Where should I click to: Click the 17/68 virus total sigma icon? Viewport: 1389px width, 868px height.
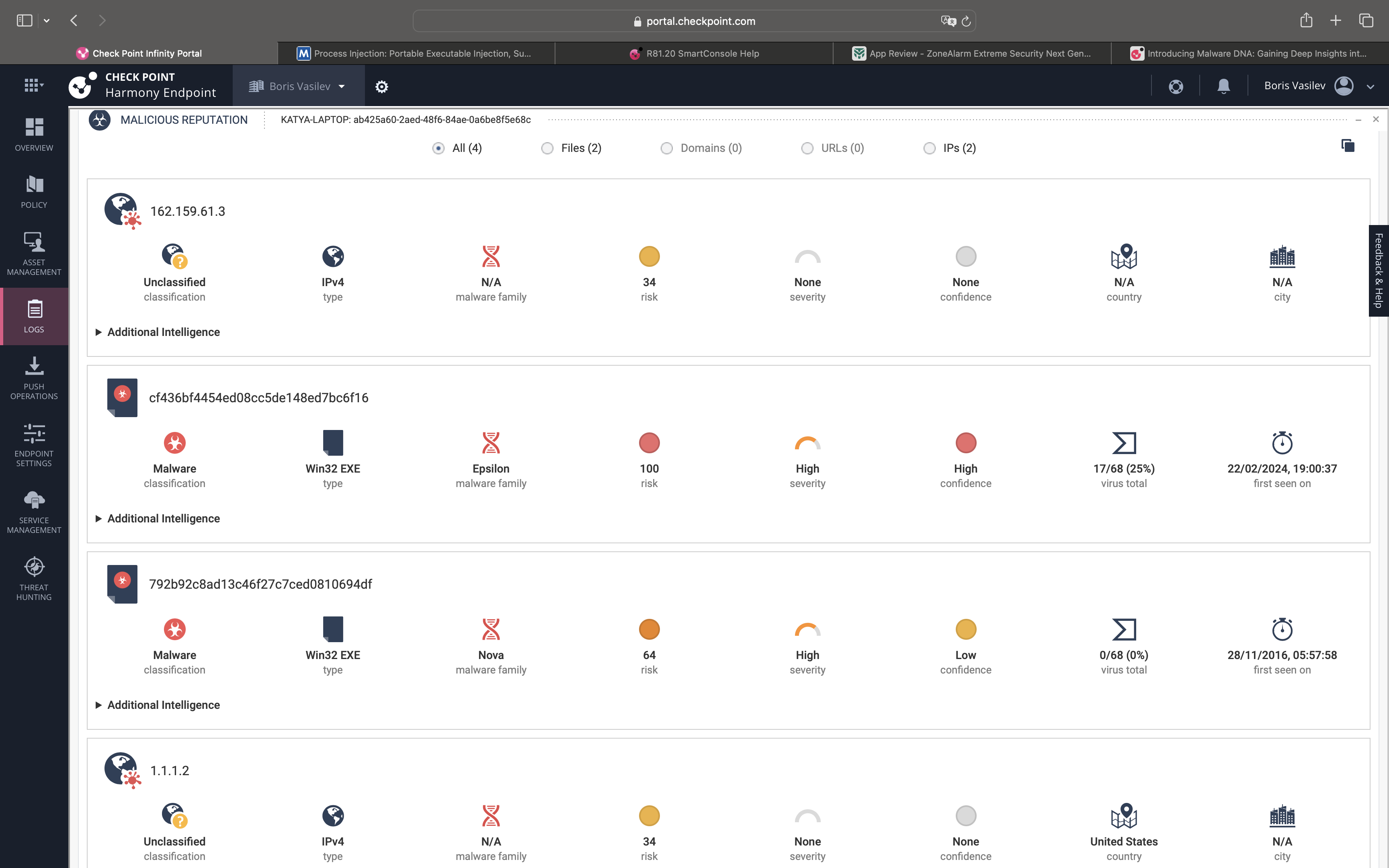[1124, 442]
